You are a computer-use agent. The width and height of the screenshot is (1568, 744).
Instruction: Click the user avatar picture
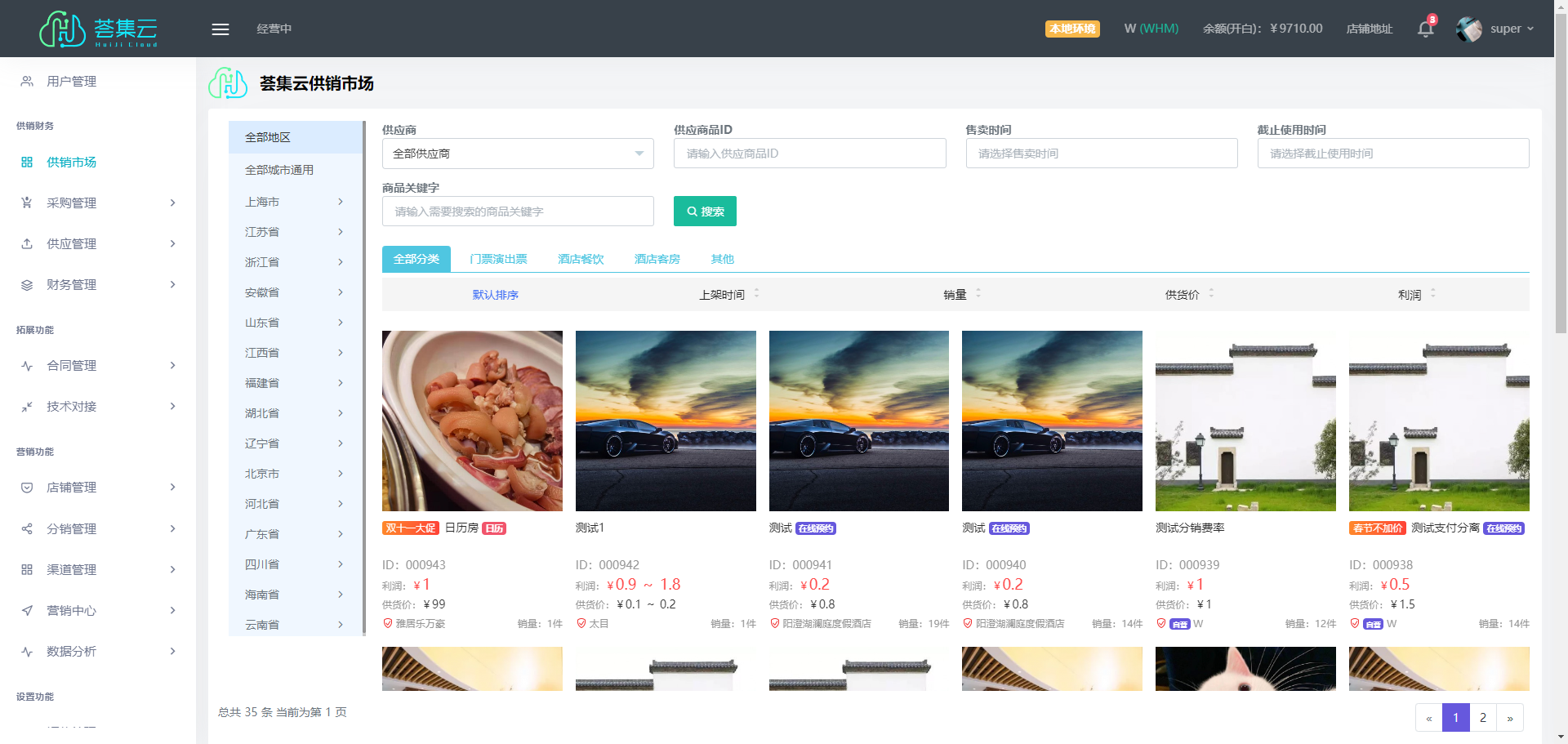(1468, 29)
